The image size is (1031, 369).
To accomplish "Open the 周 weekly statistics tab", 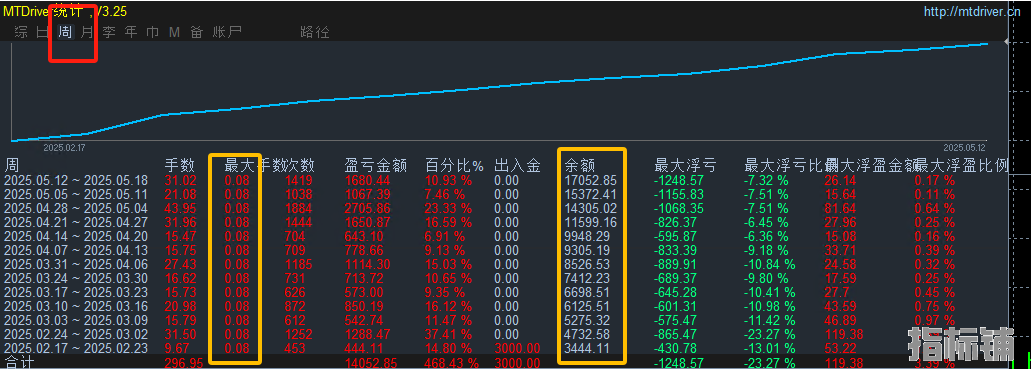I will [65, 32].
